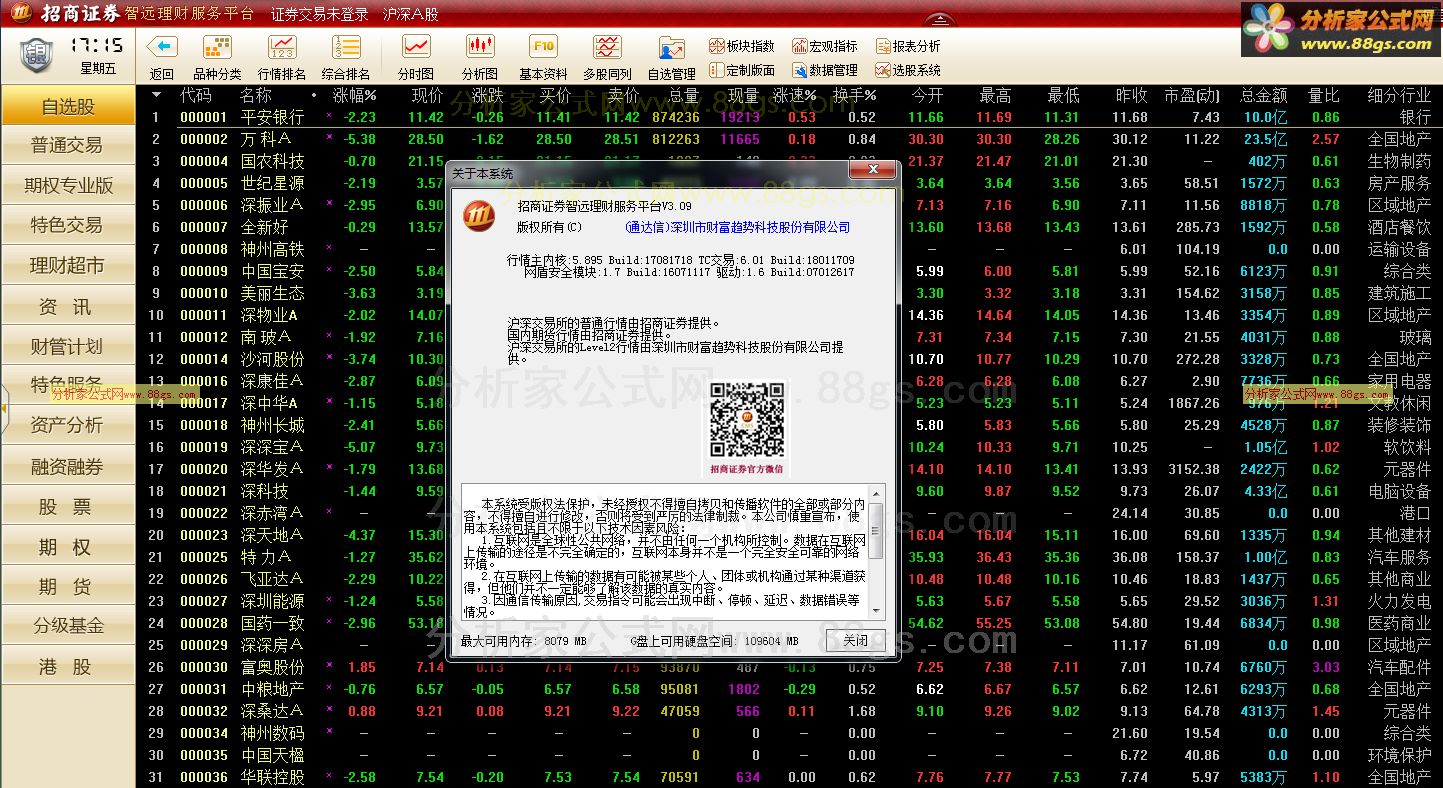Open 宏观指标 macro indicators
The width and height of the screenshot is (1443, 788).
click(x=825, y=46)
